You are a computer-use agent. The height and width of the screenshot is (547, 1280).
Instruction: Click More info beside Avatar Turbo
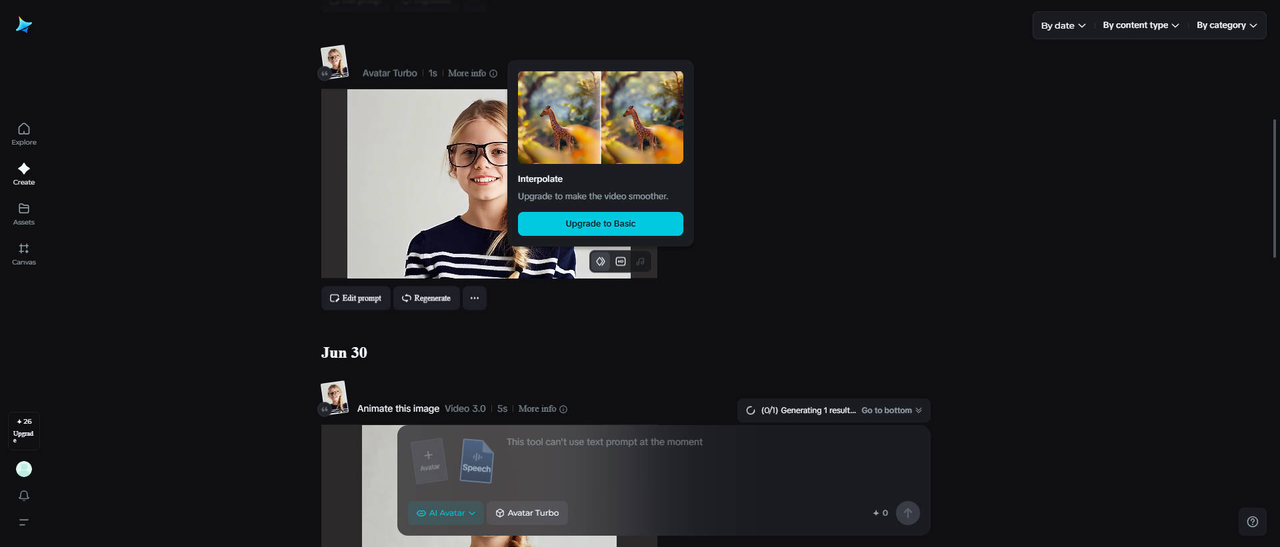(x=472, y=74)
